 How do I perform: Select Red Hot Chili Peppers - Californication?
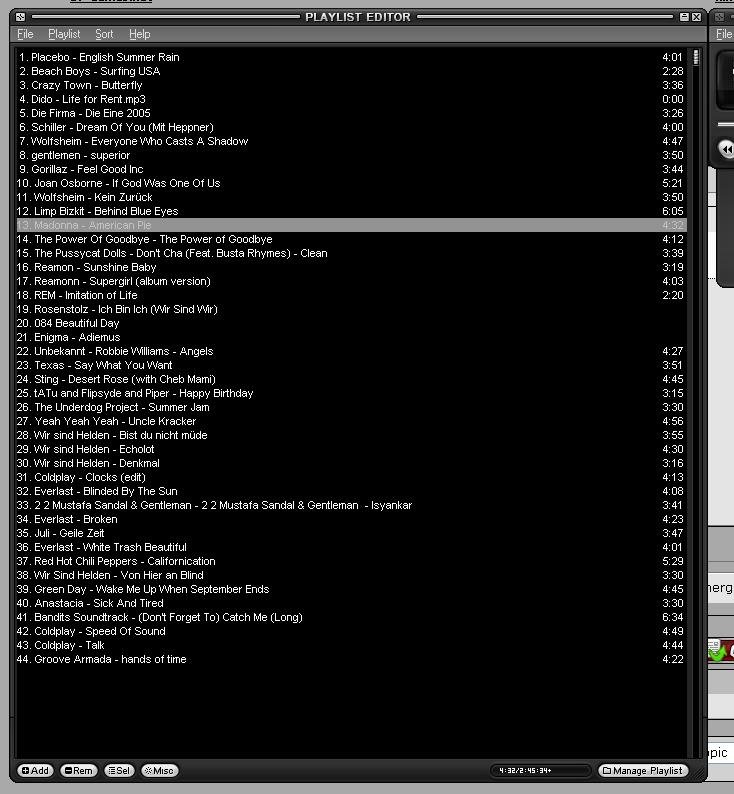(x=351, y=562)
